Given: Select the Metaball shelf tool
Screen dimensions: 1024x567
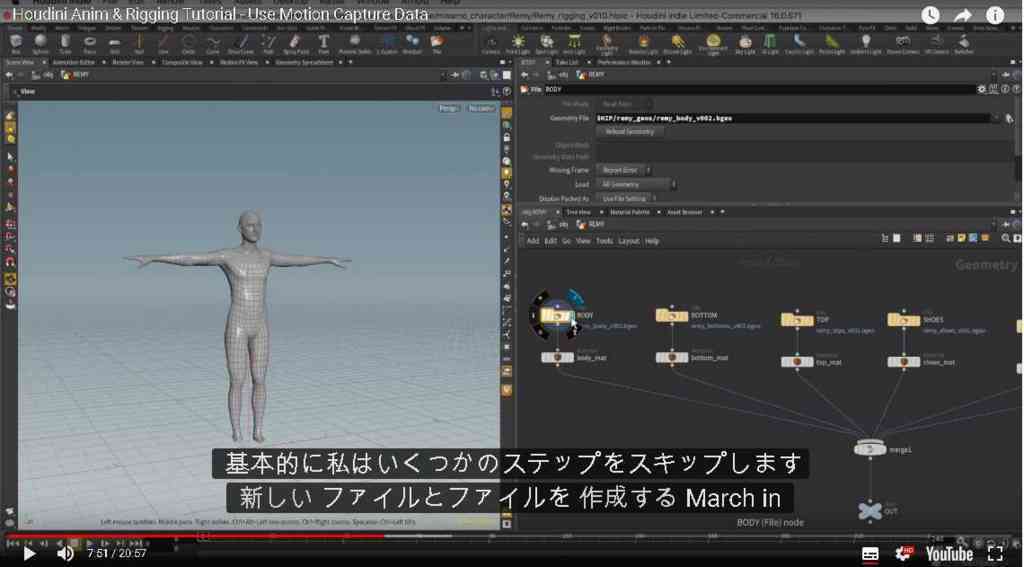Looking at the screenshot, I should tap(412, 44).
